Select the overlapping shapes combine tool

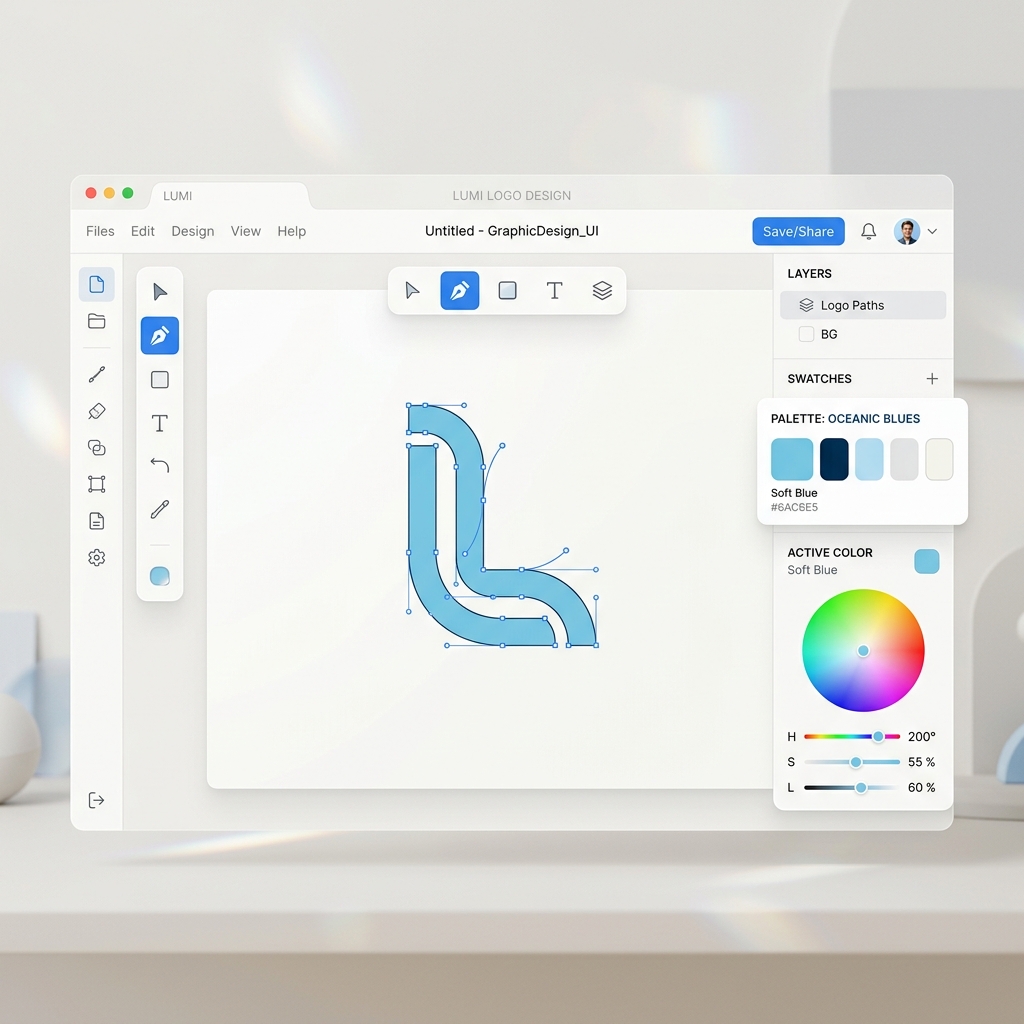(97, 447)
